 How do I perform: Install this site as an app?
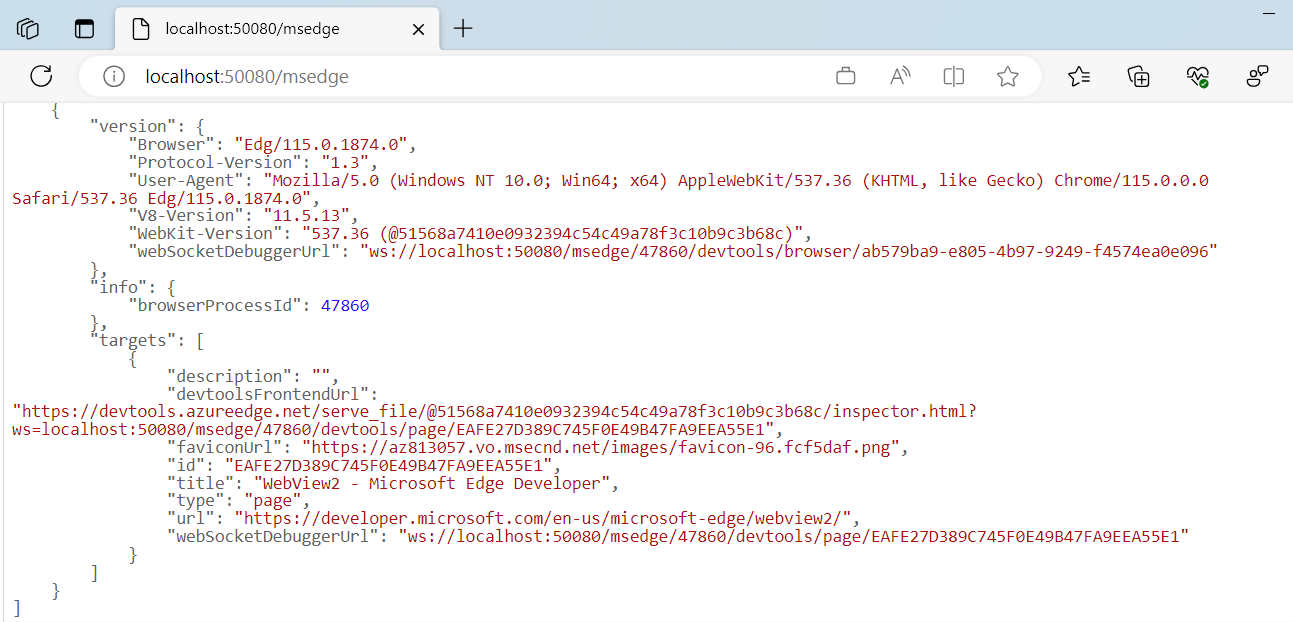845,76
